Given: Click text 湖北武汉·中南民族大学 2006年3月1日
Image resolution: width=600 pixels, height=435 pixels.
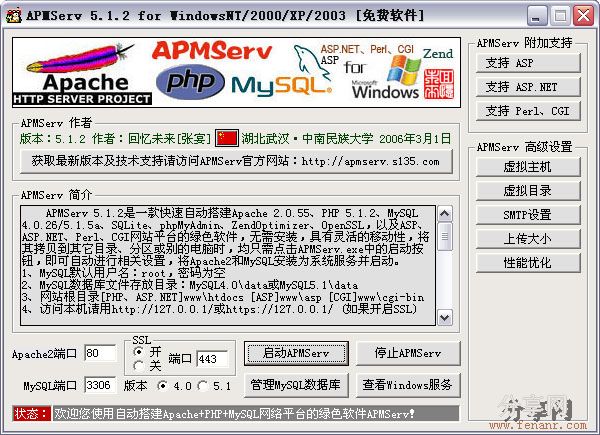Looking at the screenshot, I should [346, 138].
